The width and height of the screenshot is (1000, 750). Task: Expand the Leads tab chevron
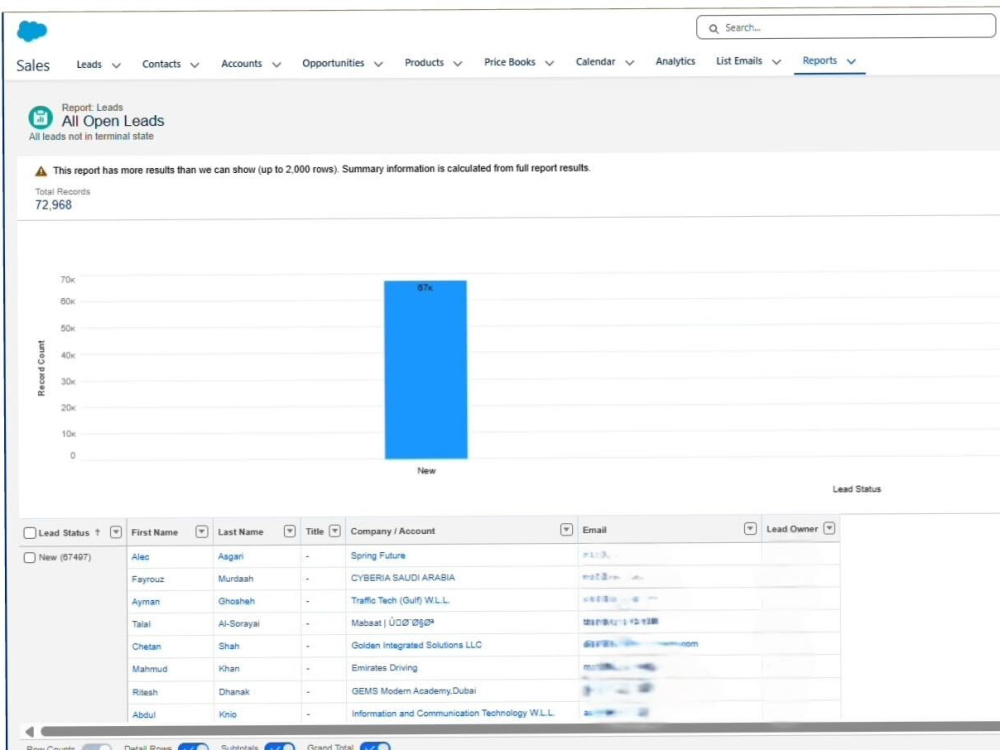pos(116,65)
